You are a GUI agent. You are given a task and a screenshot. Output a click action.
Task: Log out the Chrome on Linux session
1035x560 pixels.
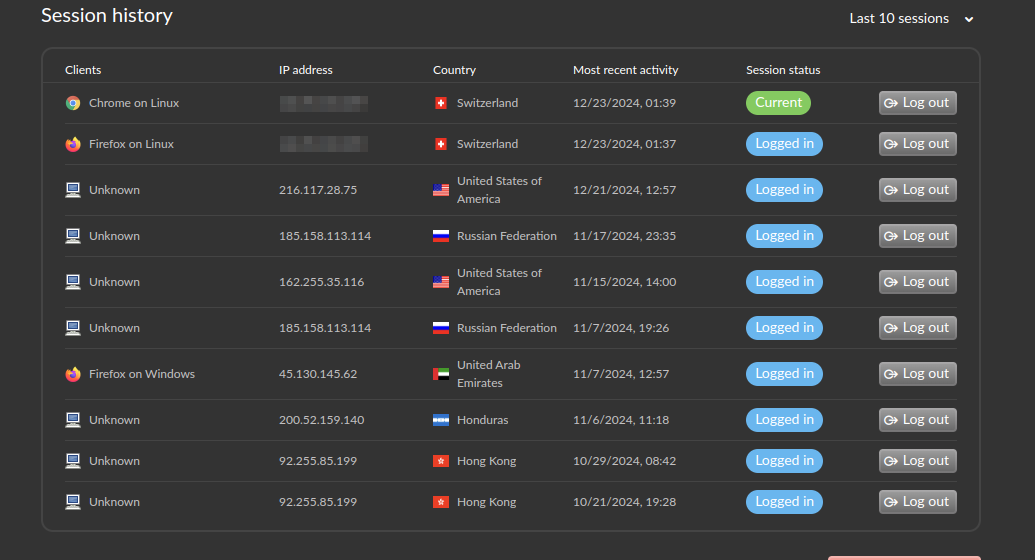(x=918, y=103)
